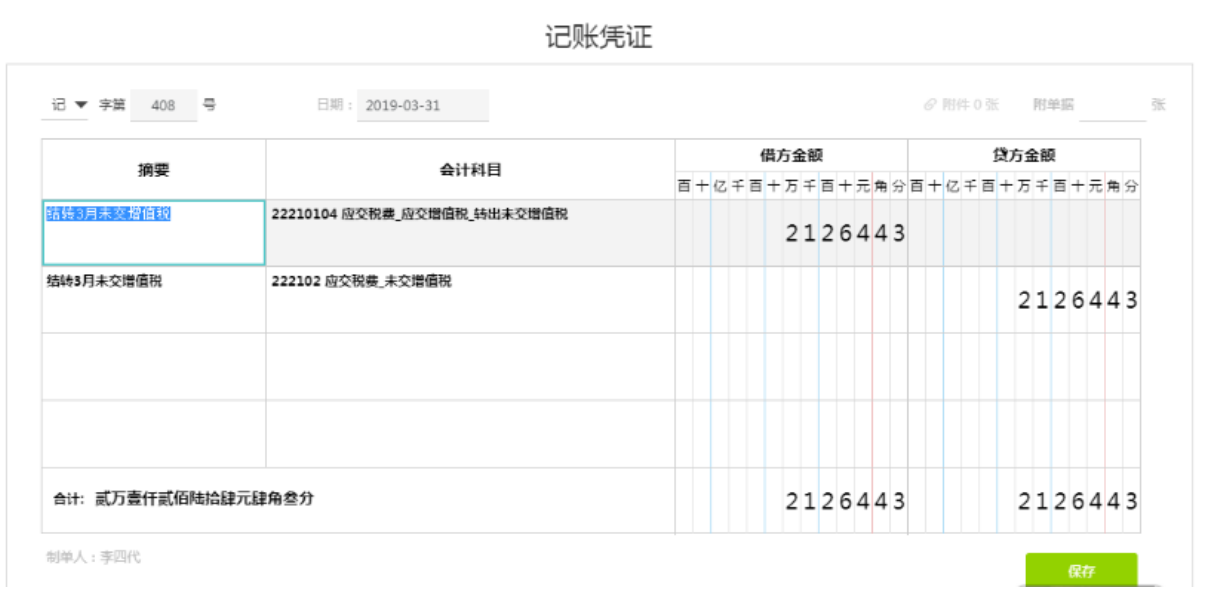Click the first row debit amount 2126443
The image size is (1209, 604).
(x=845, y=233)
